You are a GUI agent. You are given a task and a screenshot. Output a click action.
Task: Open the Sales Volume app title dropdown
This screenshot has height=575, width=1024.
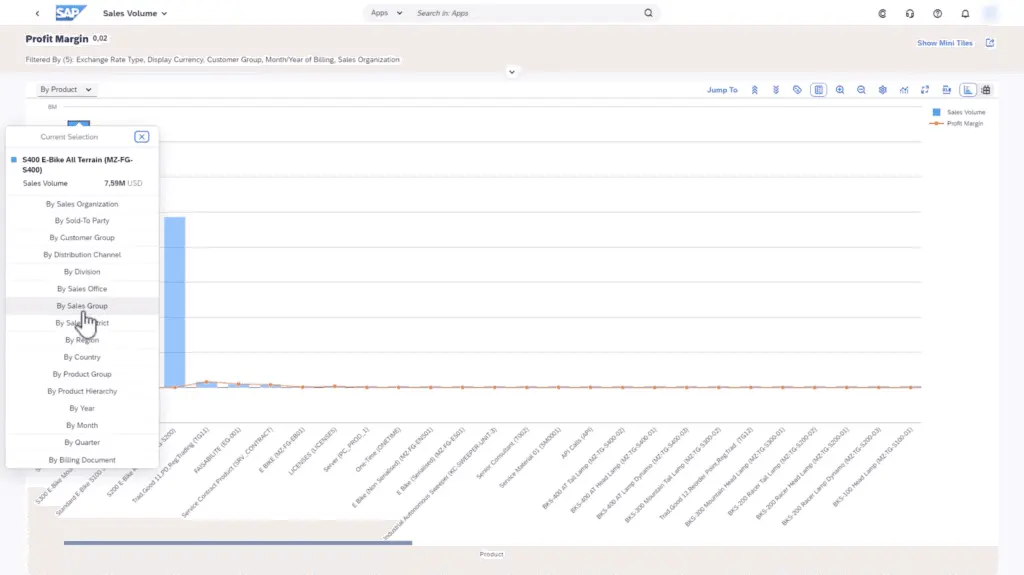point(135,13)
